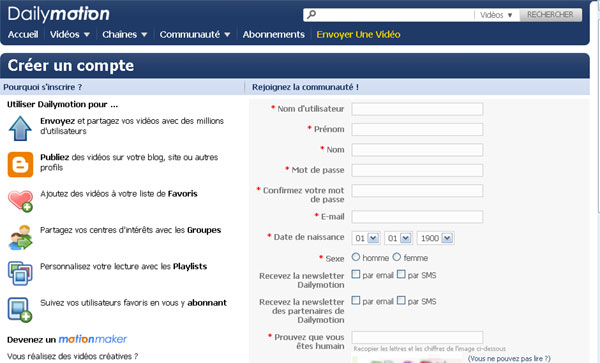Click the Groupes people icon
Viewport: 600px width, 363px height.
20,237
